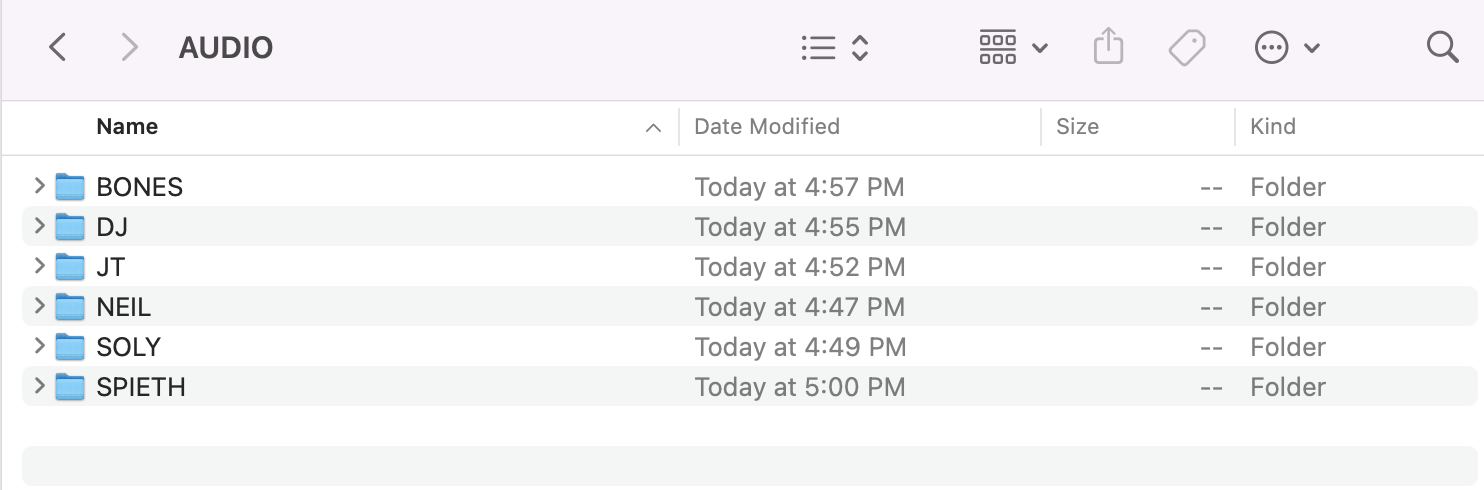Viewport: 1484px width, 490px height.
Task: Sort by the Size column header
Action: coord(1077,127)
